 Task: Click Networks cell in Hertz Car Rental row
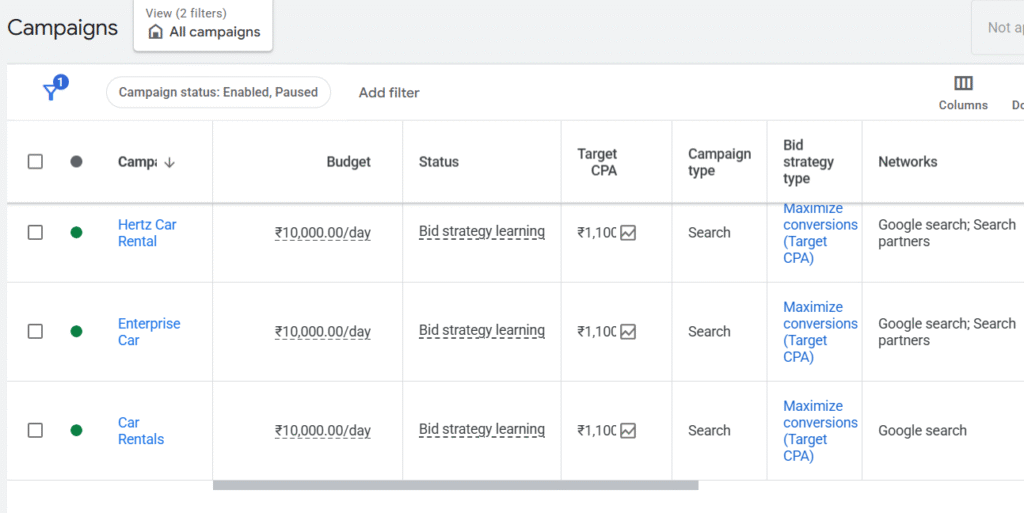(946, 233)
